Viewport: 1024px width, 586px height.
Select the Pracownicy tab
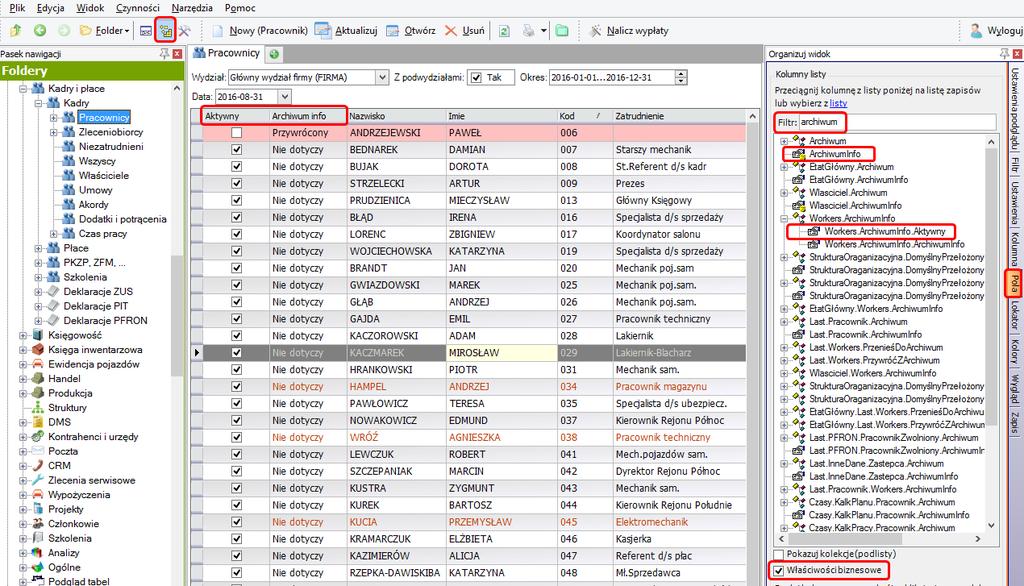(227, 53)
